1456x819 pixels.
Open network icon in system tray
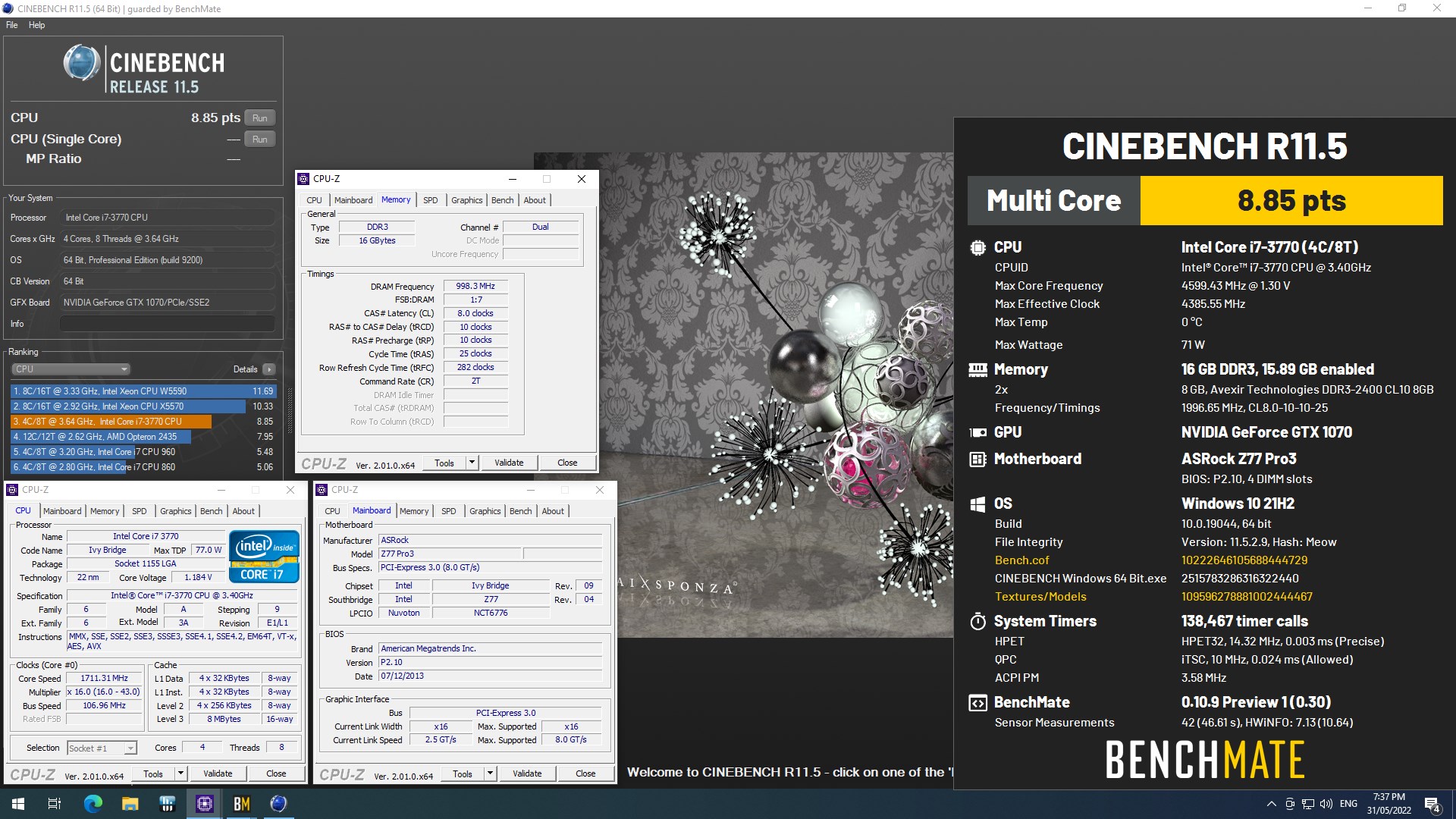coord(1307,804)
